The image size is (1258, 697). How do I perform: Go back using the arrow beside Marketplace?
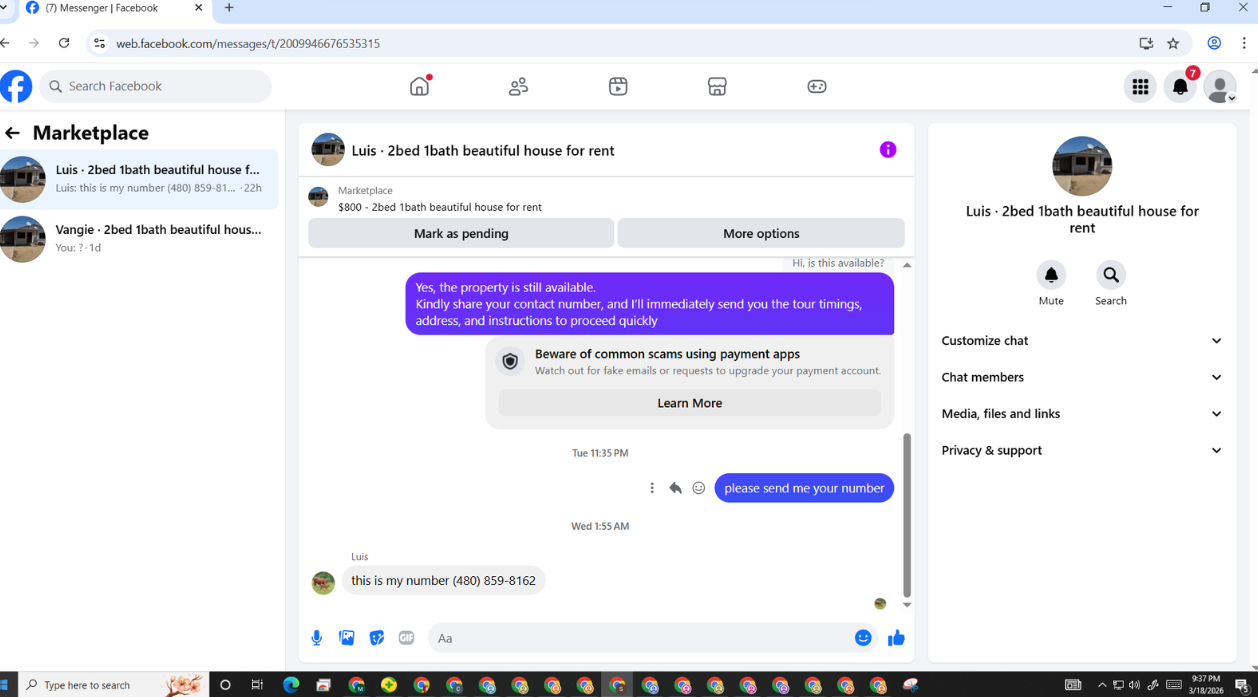pos(12,133)
